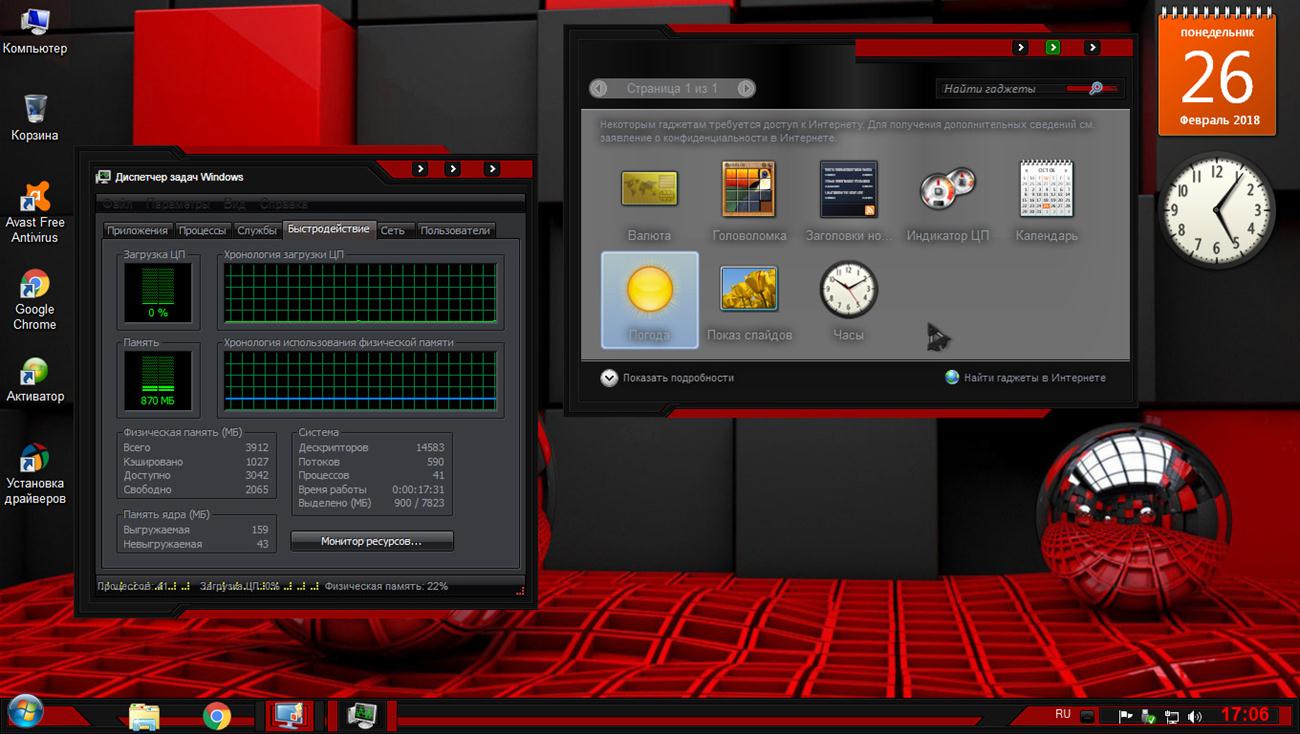Select the Головоломка puzzle gadget

(749, 190)
